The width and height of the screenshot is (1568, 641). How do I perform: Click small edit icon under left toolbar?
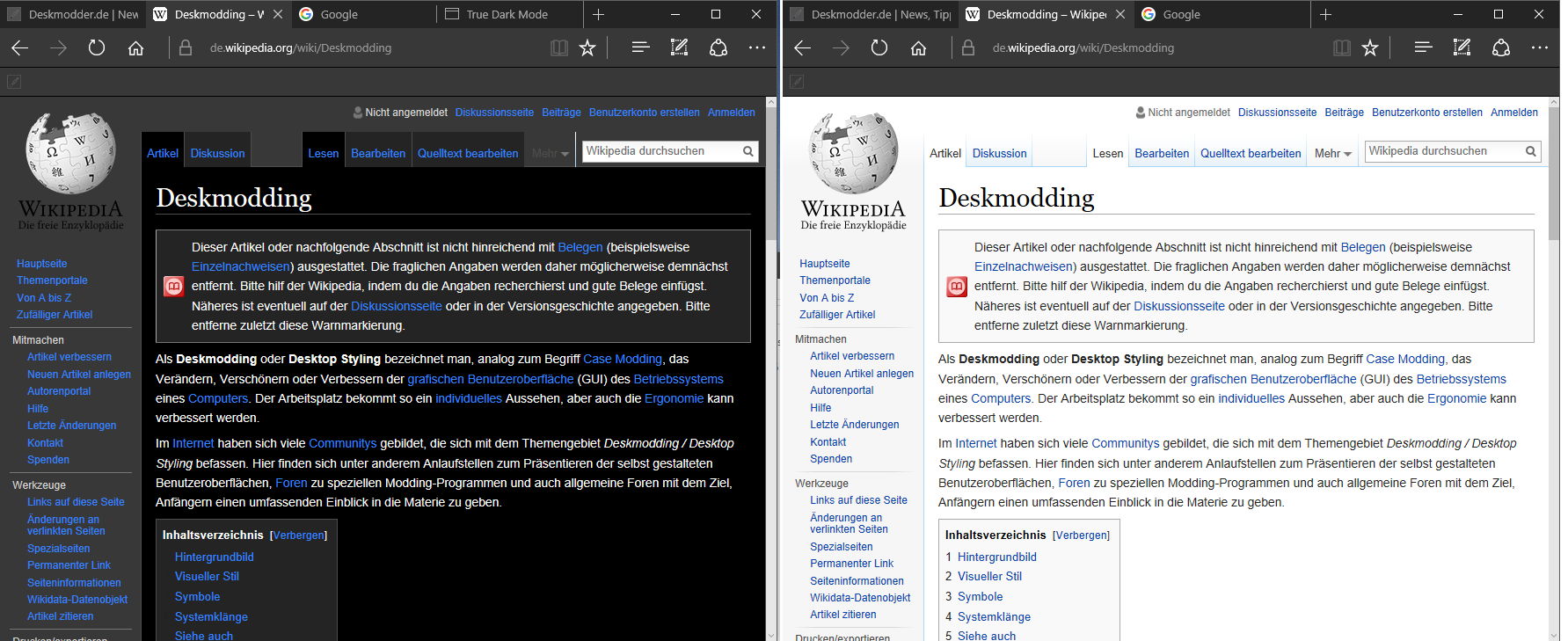click(14, 82)
